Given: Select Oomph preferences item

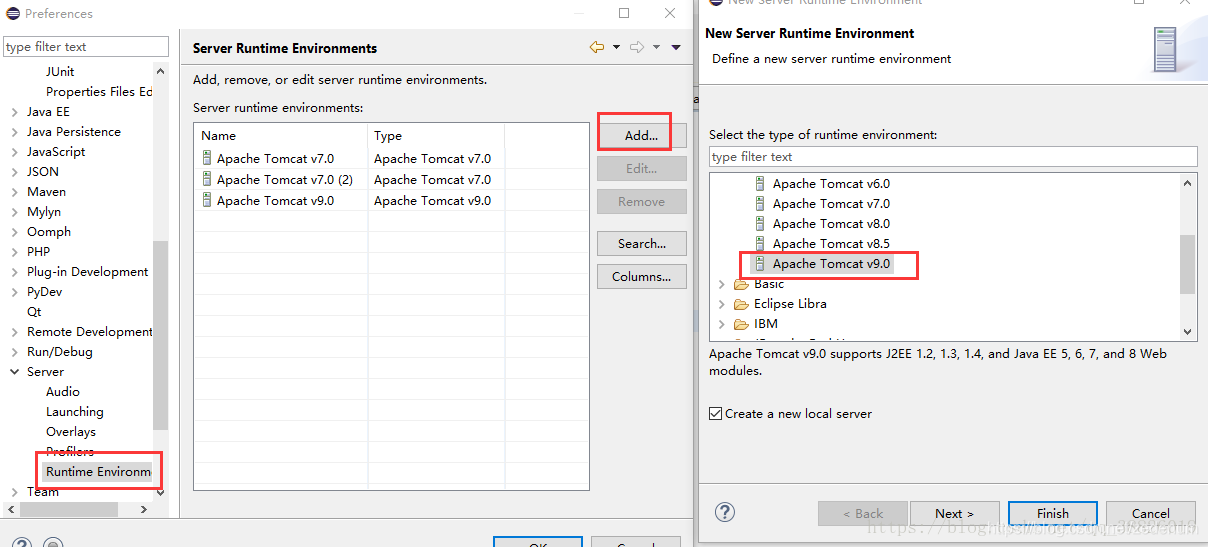Looking at the screenshot, I should pyautogui.click(x=49, y=231).
